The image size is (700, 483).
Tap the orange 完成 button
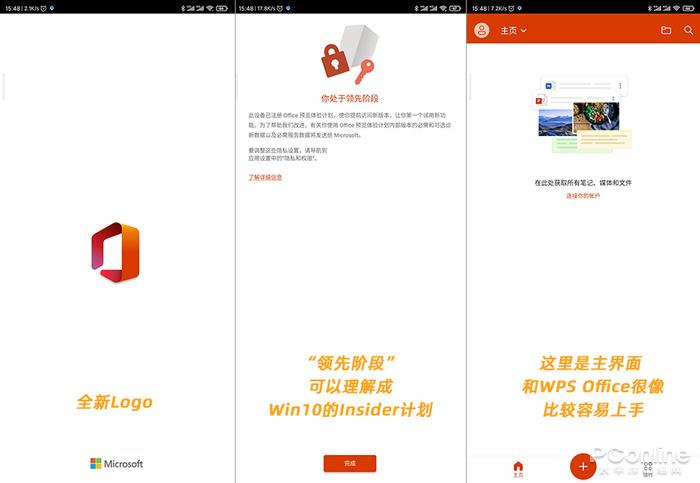(x=350, y=463)
